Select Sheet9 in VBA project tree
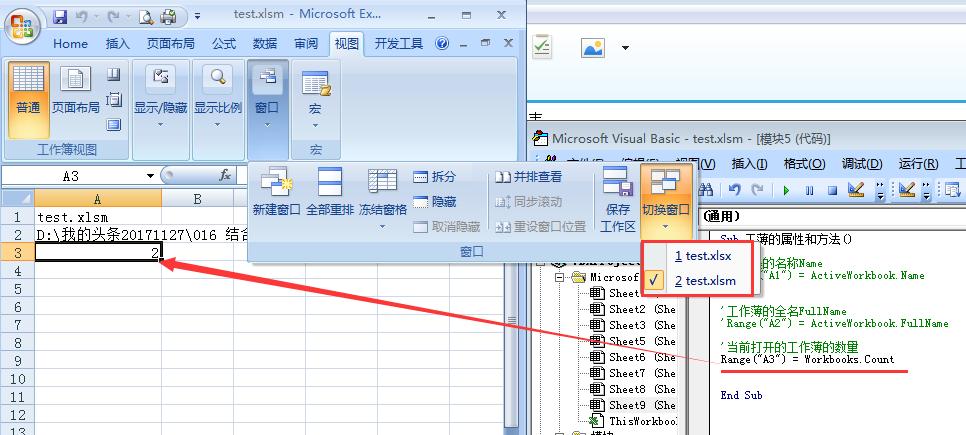This screenshot has width=966, height=435. (x=633, y=405)
